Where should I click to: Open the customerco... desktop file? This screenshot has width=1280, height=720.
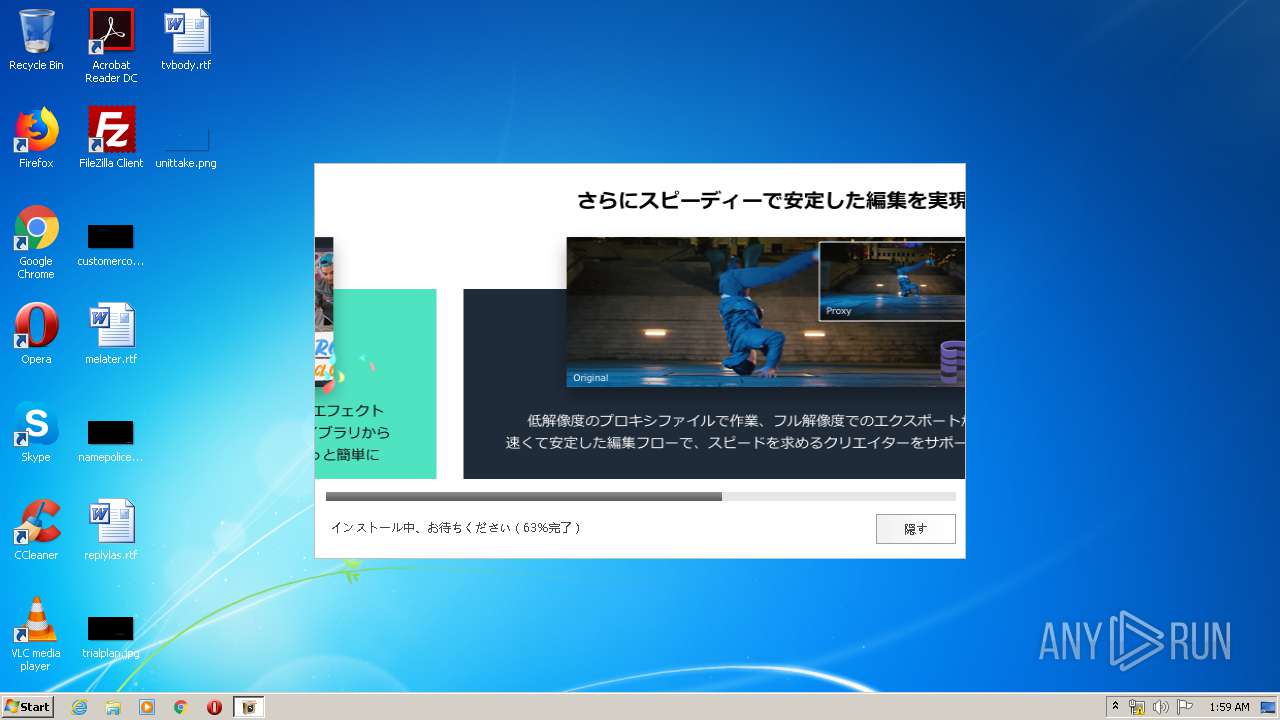(x=111, y=245)
